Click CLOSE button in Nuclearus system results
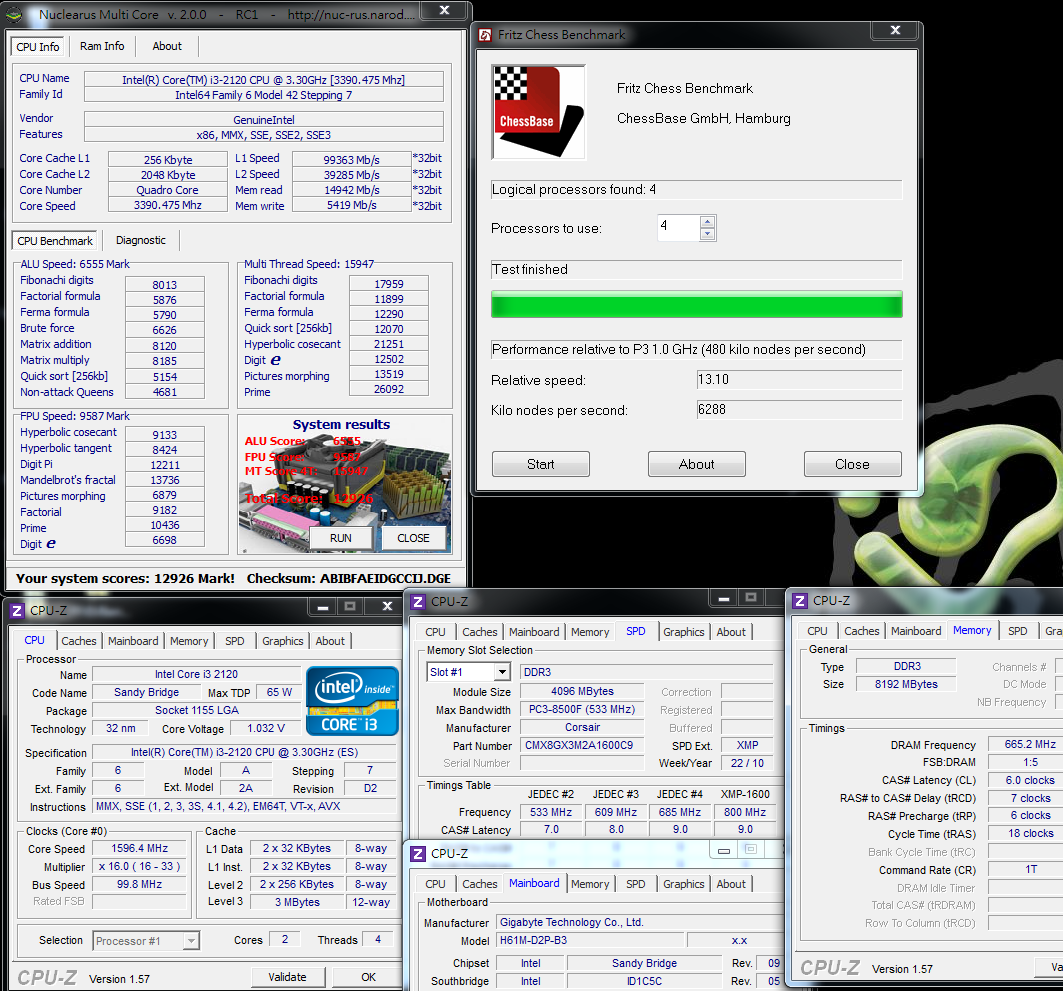 pyautogui.click(x=413, y=538)
